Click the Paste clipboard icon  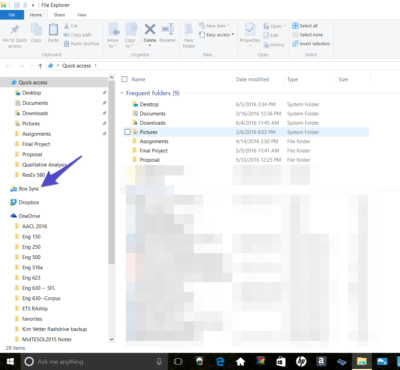tap(53, 29)
